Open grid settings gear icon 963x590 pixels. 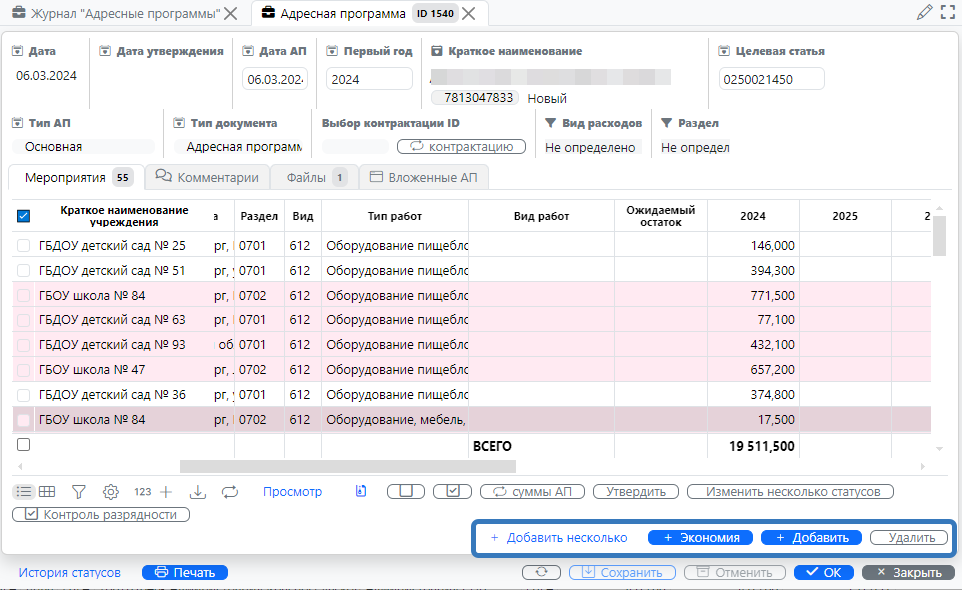pyautogui.click(x=111, y=492)
